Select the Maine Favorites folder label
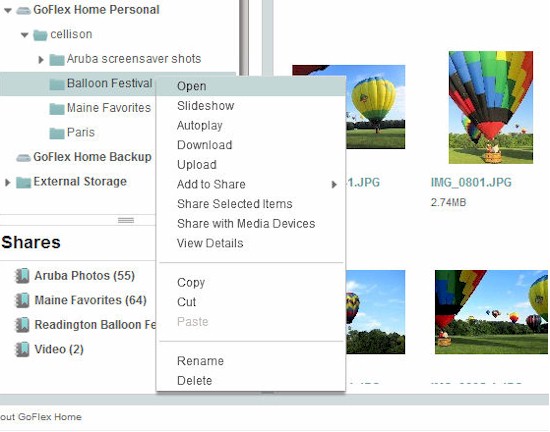This screenshot has height=432, width=550. click(109, 108)
